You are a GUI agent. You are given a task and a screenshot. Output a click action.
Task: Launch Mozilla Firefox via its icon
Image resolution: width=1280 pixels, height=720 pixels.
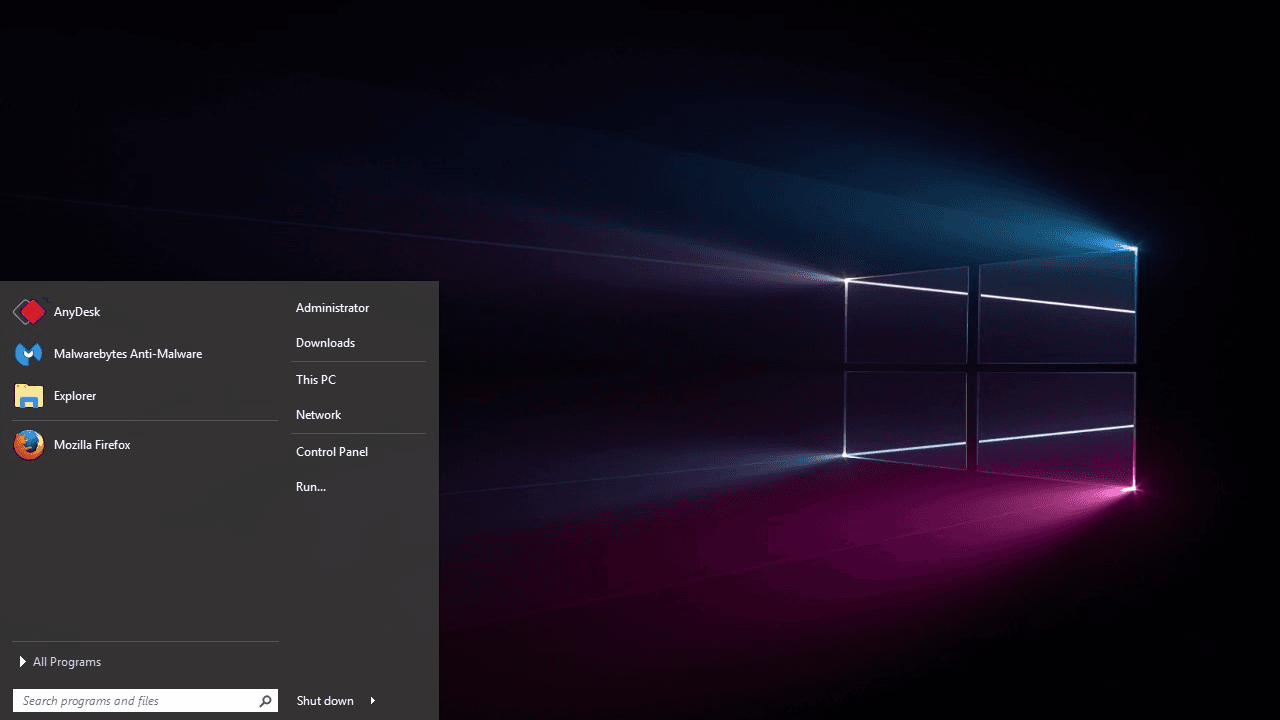[x=28, y=444]
